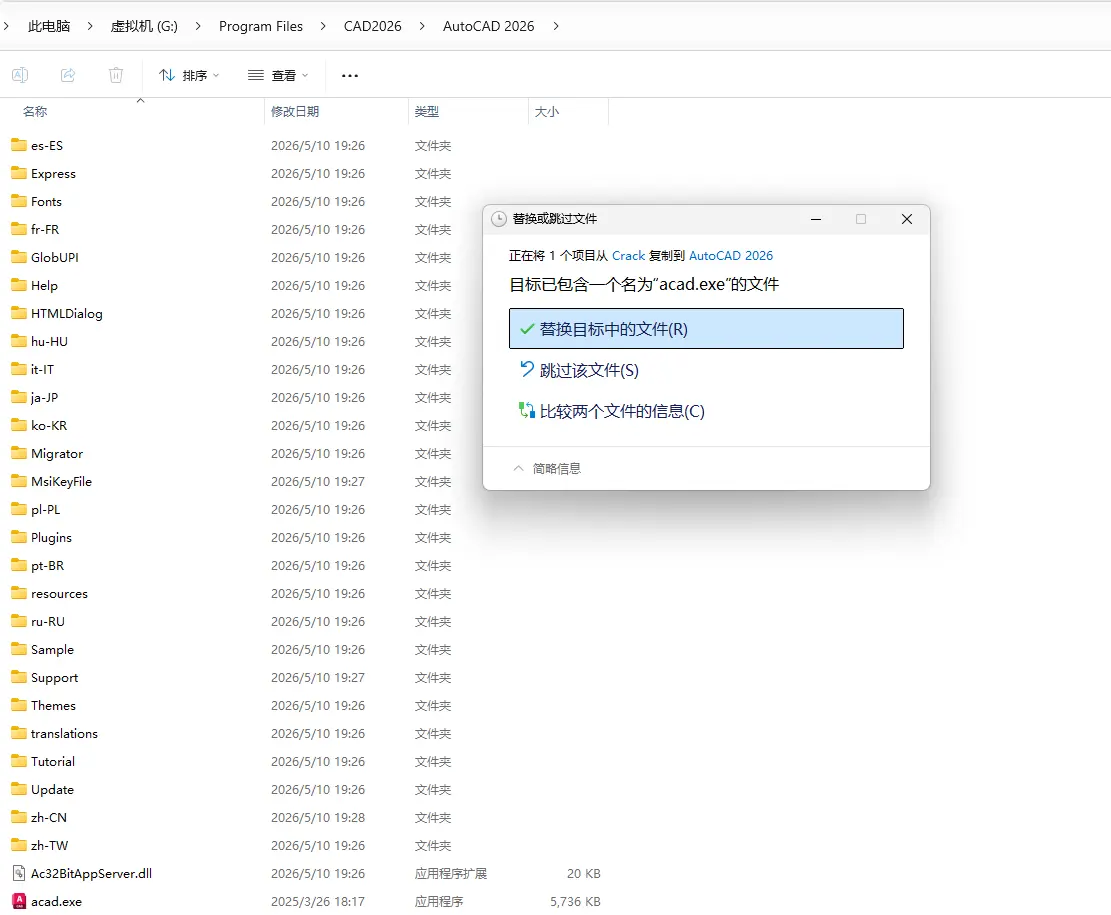Screen dimensions: 1111x915
Task: Click the rename icon in the toolbar
Action: pos(20,75)
